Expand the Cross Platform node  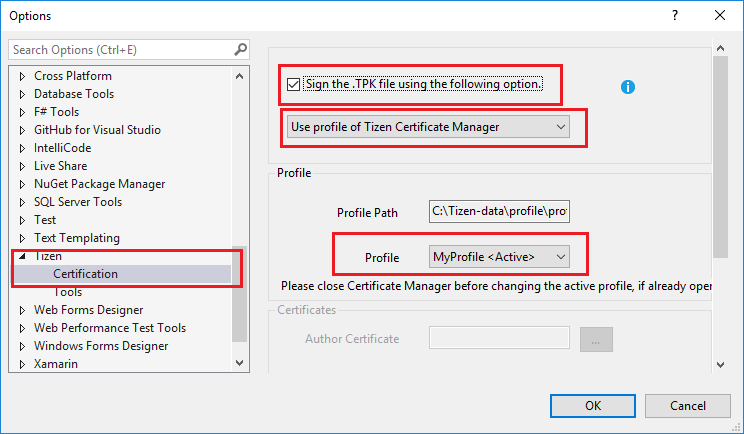pyautogui.click(x=23, y=76)
